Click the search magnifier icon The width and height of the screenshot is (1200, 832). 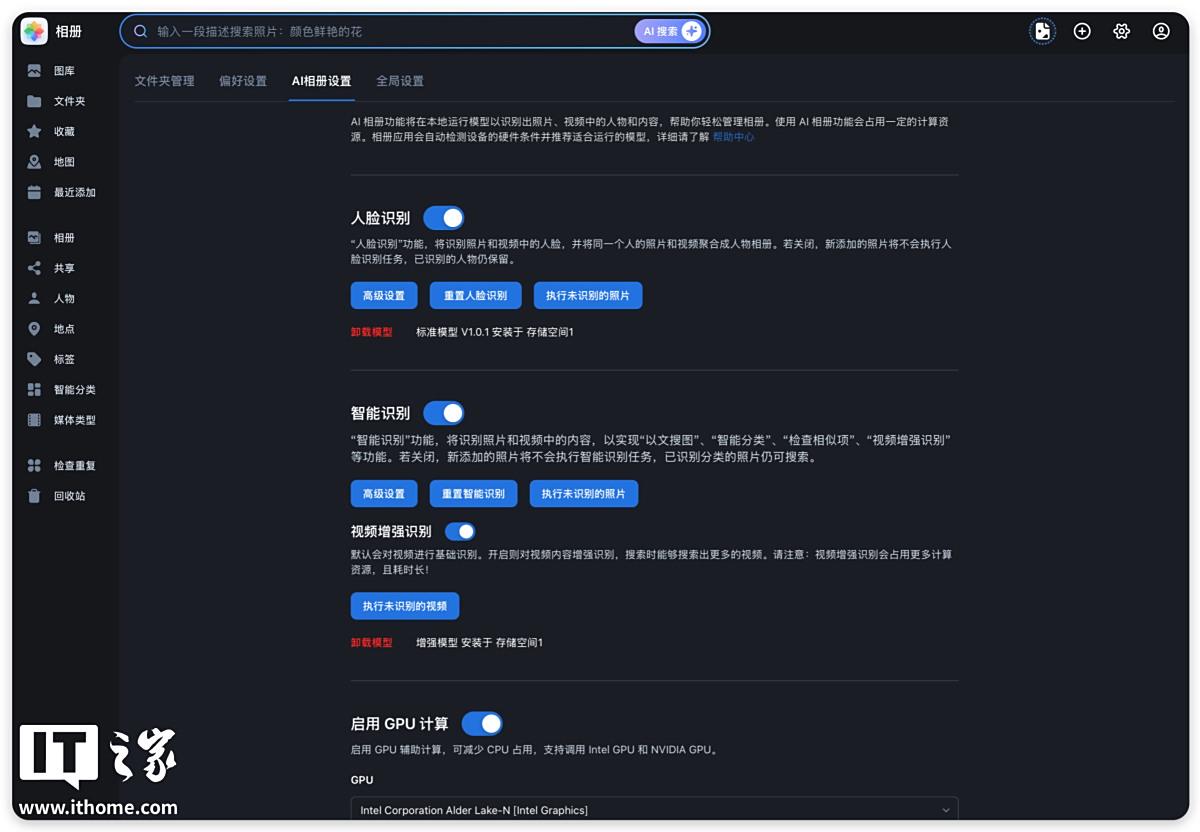click(141, 31)
